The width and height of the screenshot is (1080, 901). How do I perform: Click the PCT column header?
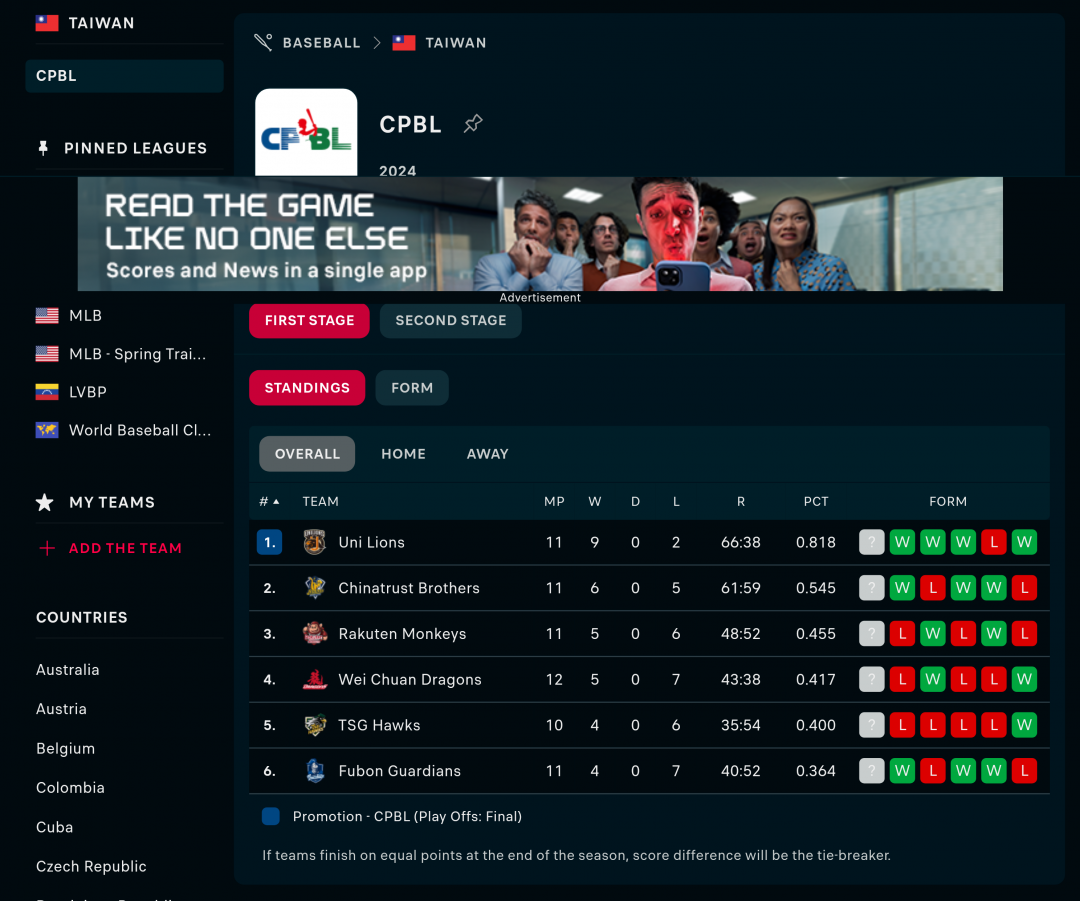pyautogui.click(x=816, y=501)
